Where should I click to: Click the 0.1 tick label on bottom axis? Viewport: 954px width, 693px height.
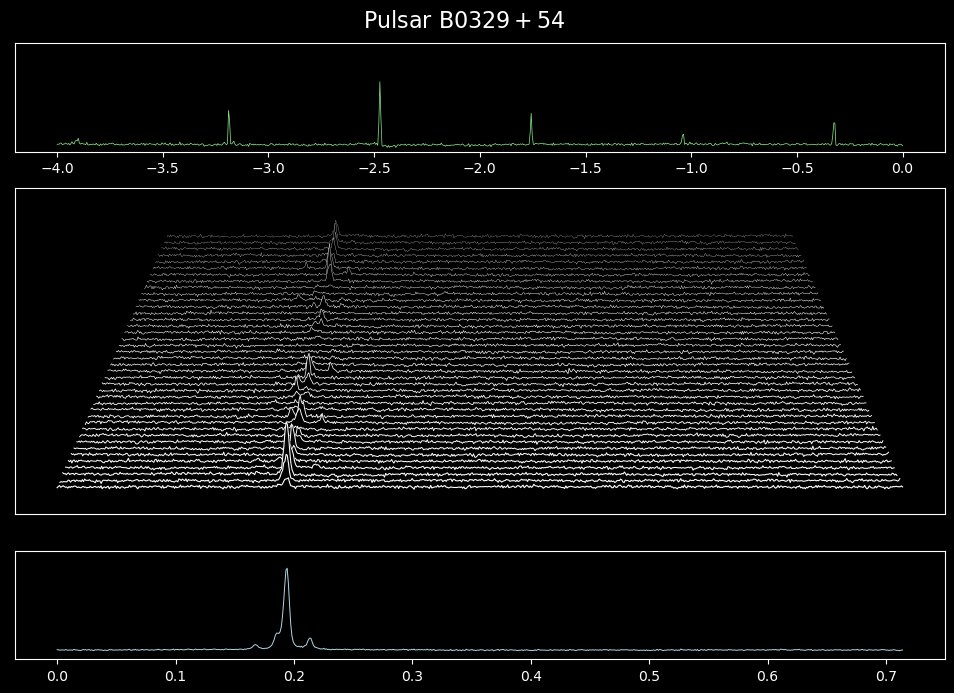(x=176, y=676)
